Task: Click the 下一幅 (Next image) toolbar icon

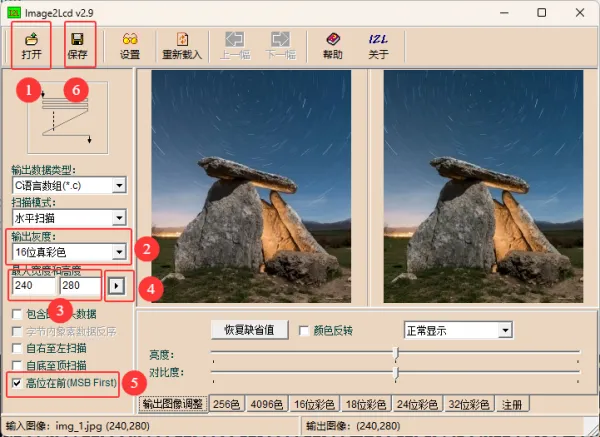Action: coord(281,45)
